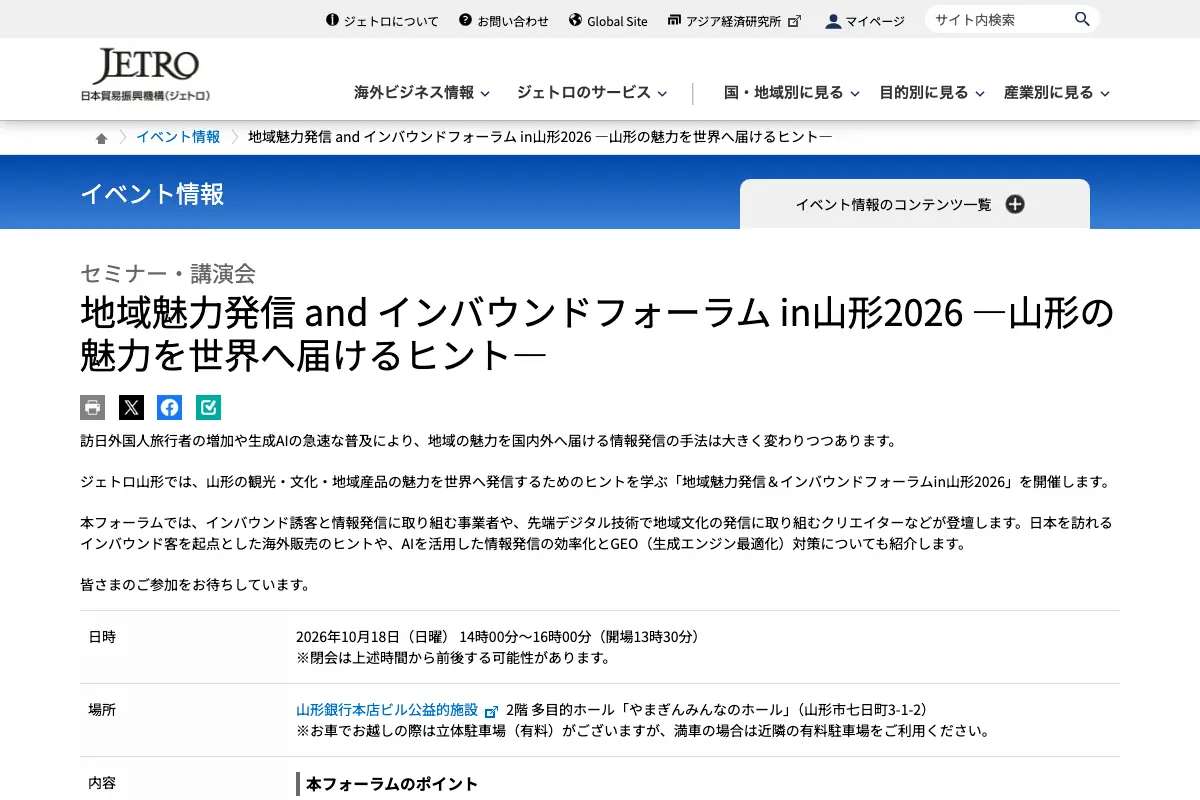Open アジア経済研究所 link
The image size is (1200, 800).
pos(734,20)
